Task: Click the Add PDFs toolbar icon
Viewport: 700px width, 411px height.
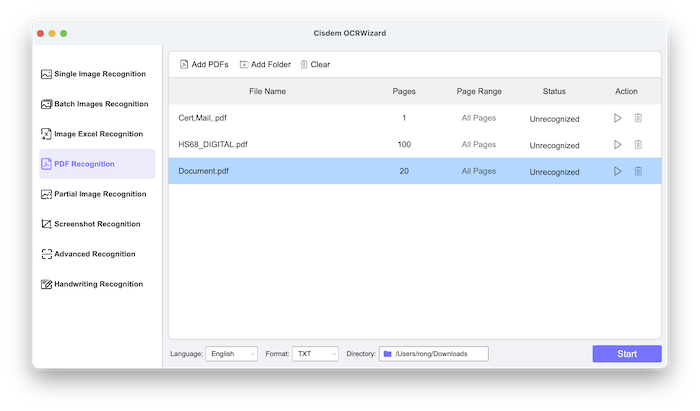Action: [x=184, y=64]
